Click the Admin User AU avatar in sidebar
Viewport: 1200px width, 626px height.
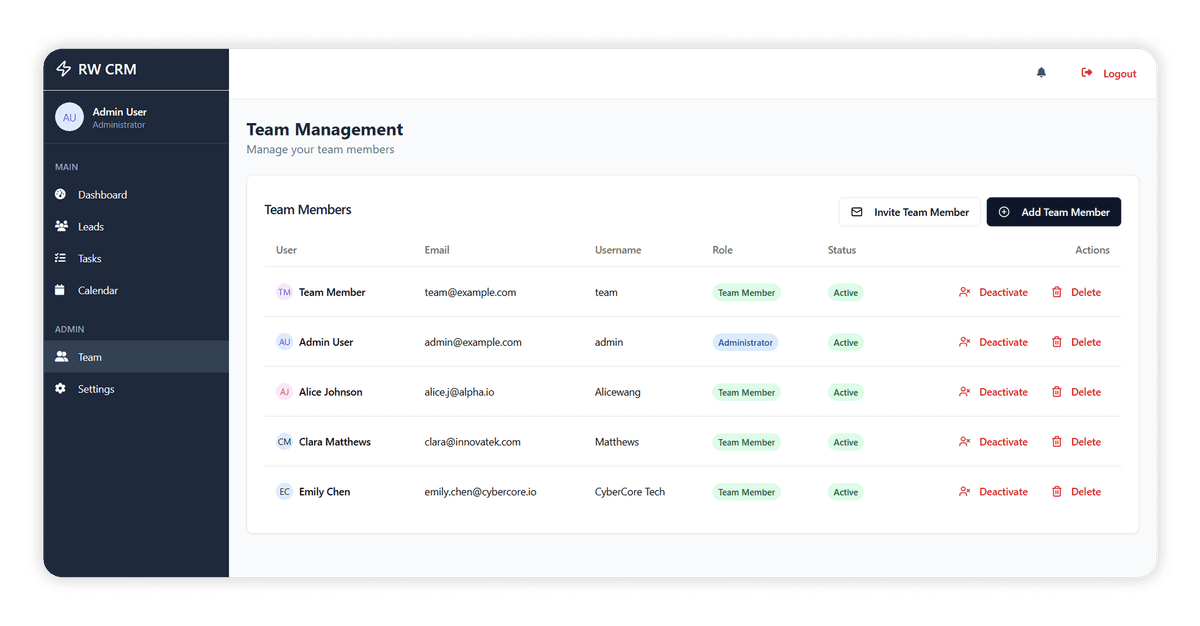click(69, 117)
